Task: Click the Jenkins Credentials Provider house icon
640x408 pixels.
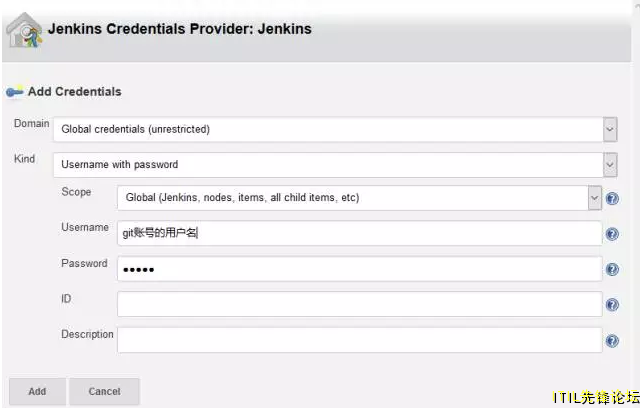Action: pos(24,30)
